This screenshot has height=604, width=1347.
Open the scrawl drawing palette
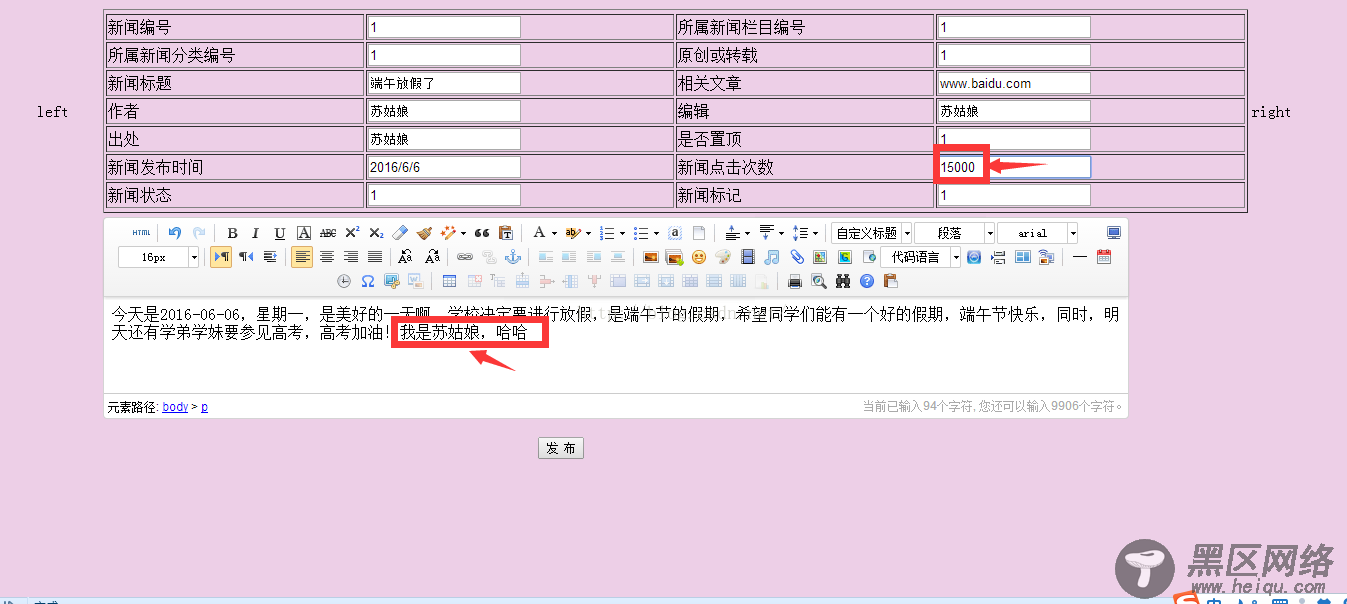(723, 257)
